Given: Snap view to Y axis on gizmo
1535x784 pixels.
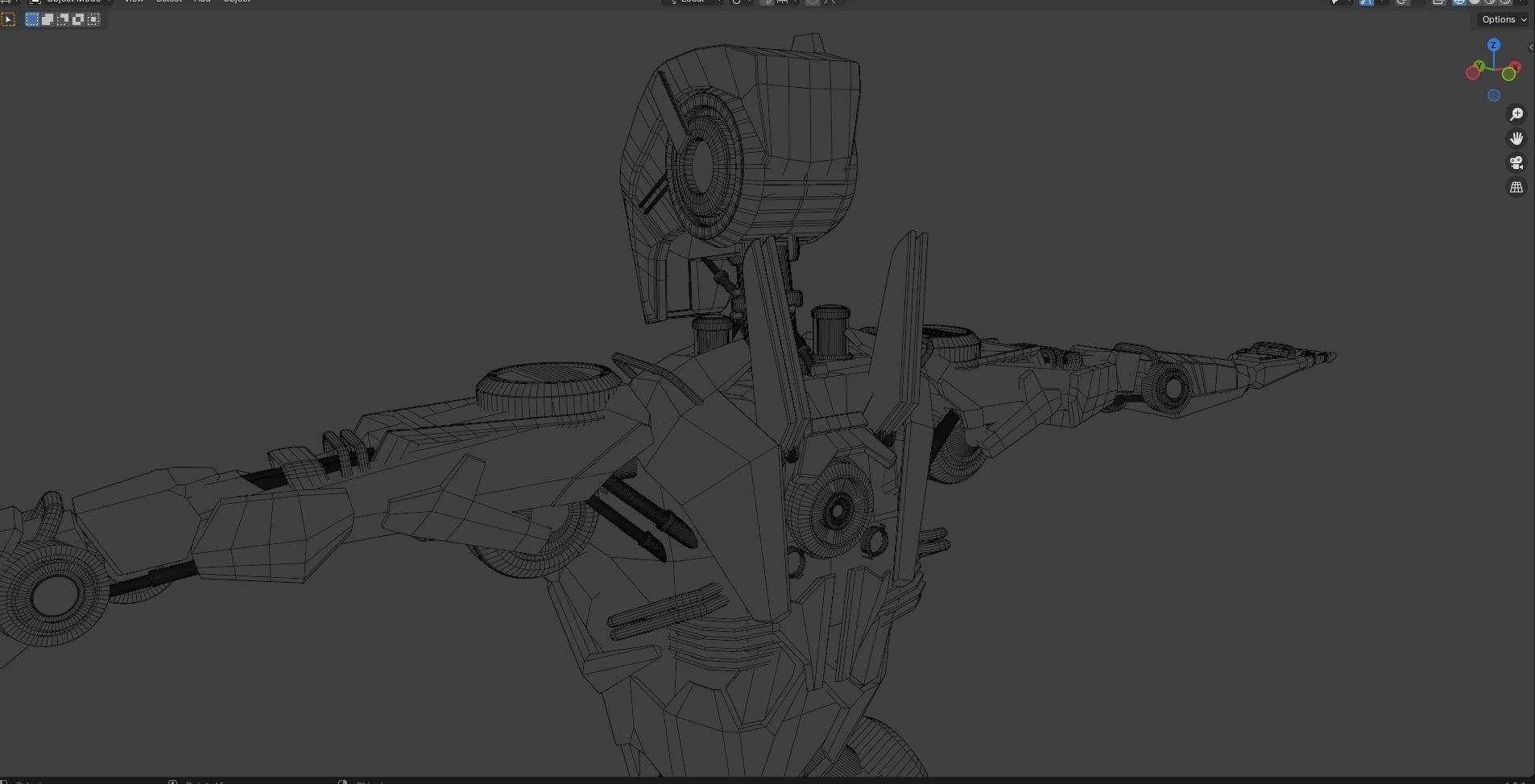Looking at the screenshot, I should 1479,66.
